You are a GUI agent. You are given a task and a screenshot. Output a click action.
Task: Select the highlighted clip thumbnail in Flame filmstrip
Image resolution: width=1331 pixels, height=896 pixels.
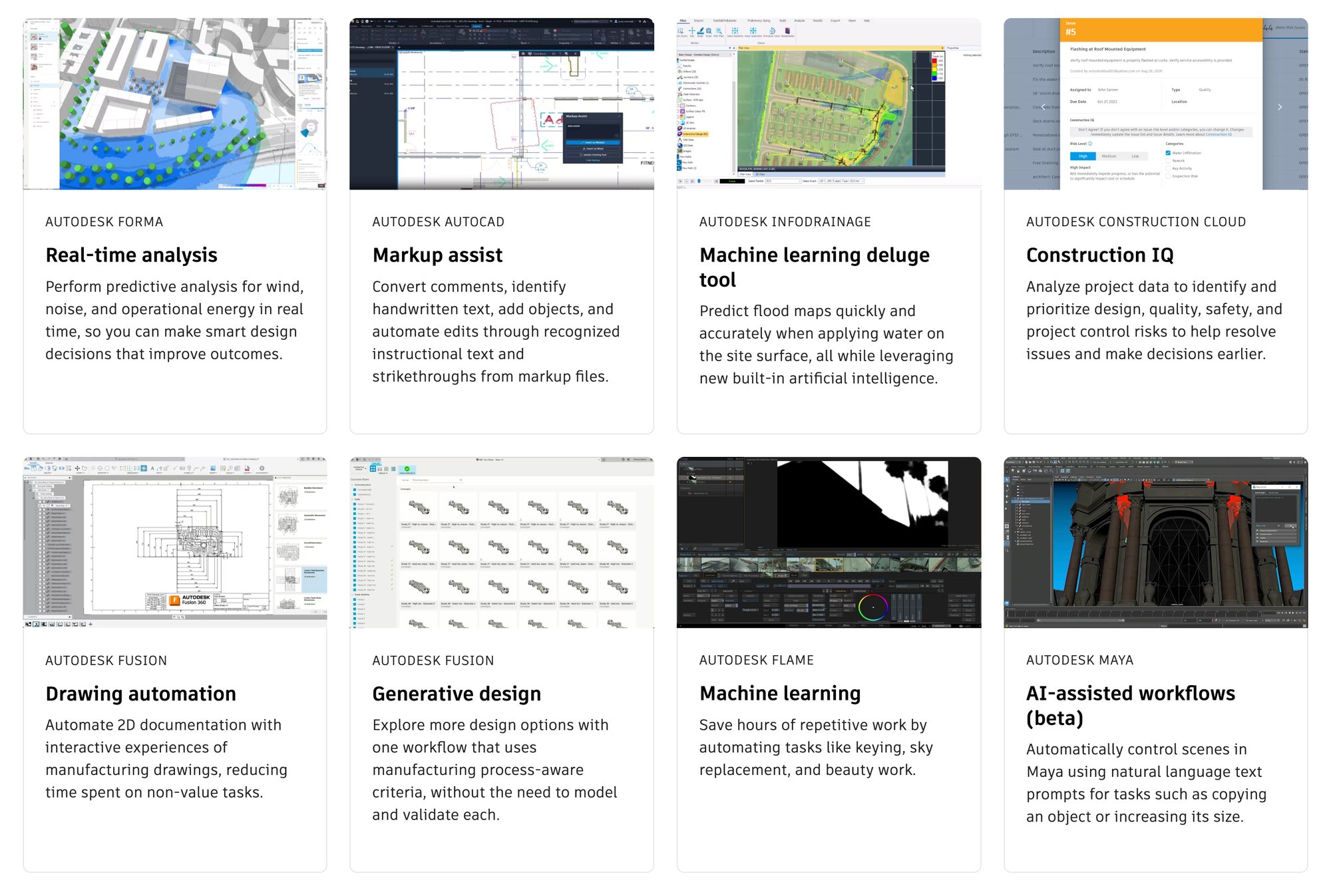829,565
